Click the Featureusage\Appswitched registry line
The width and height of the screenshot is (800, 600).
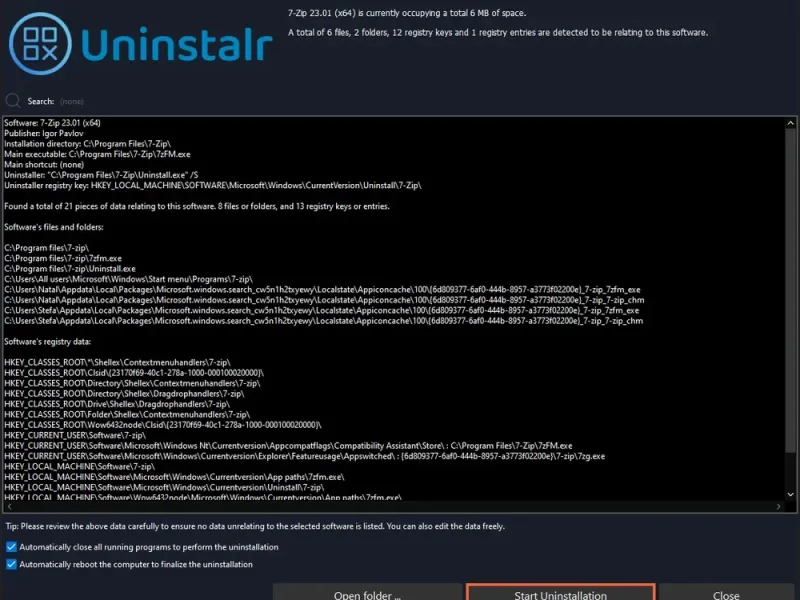coord(305,456)
